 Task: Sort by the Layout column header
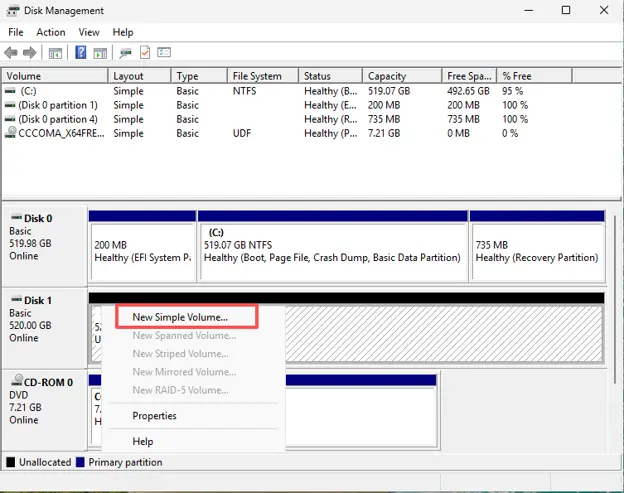tap(140, 76)
